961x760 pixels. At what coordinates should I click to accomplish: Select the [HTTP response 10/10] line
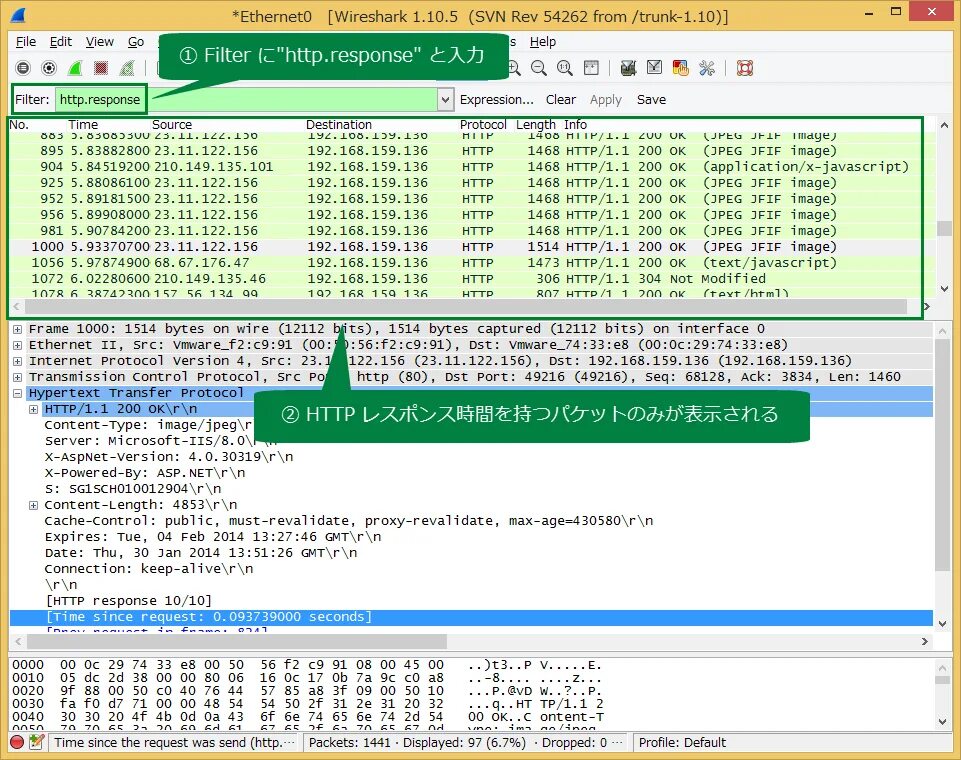[x=128, y=601]
